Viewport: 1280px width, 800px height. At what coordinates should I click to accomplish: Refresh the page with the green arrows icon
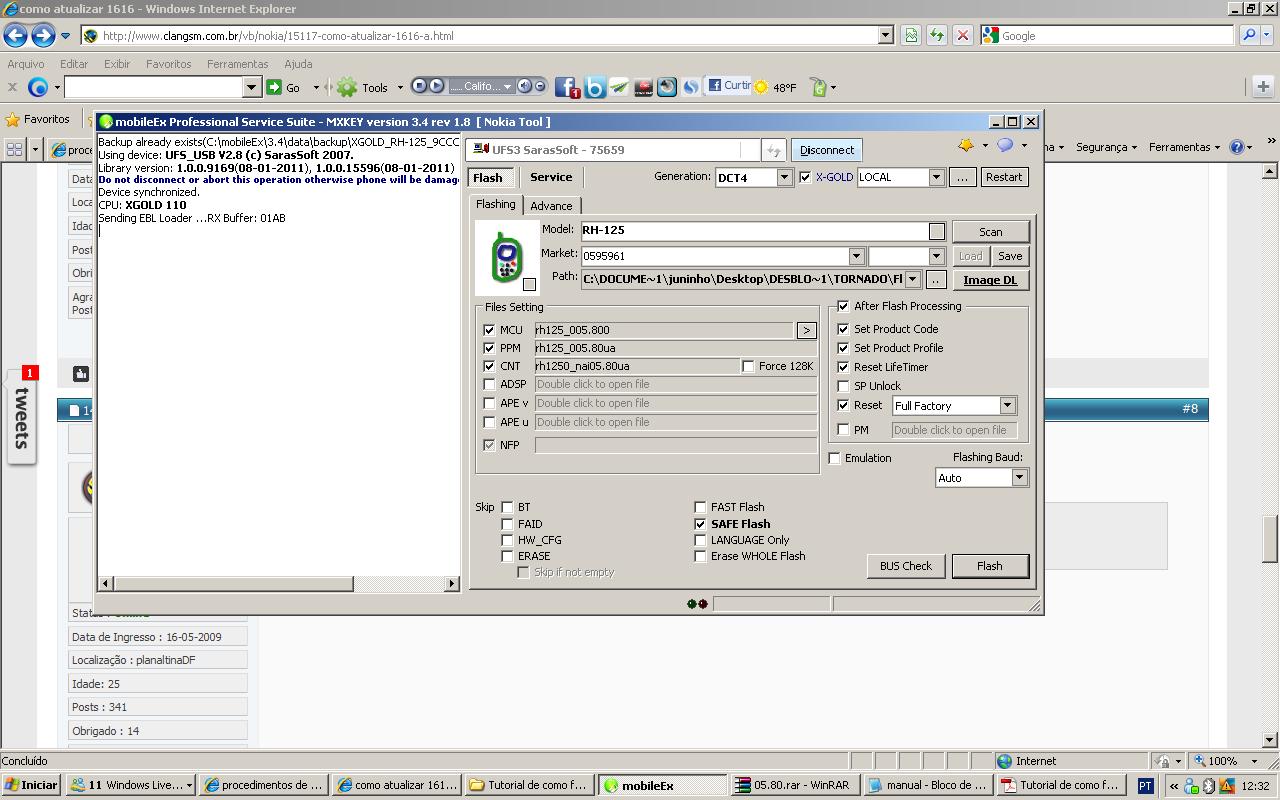pyautogui.click(x=937, y=35)
